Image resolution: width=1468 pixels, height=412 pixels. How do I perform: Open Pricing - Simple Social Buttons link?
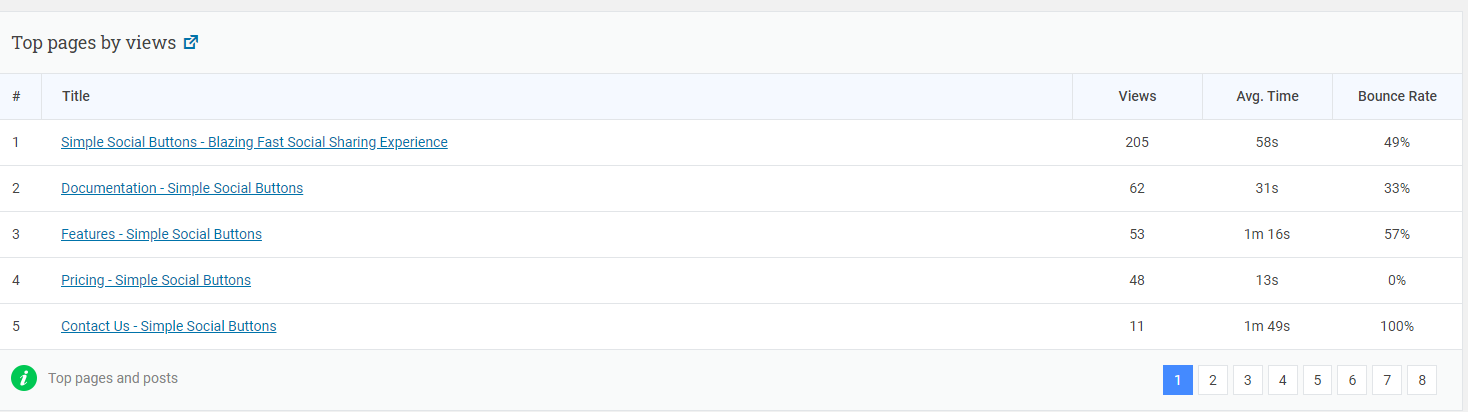tap(156, 280)
